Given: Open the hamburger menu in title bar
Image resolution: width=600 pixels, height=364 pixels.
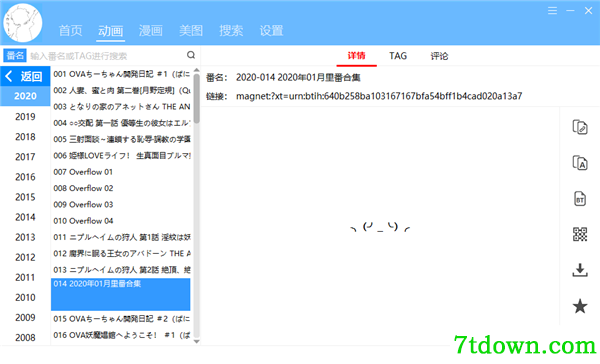Looking at the screenshot, I should click(552, 11).
